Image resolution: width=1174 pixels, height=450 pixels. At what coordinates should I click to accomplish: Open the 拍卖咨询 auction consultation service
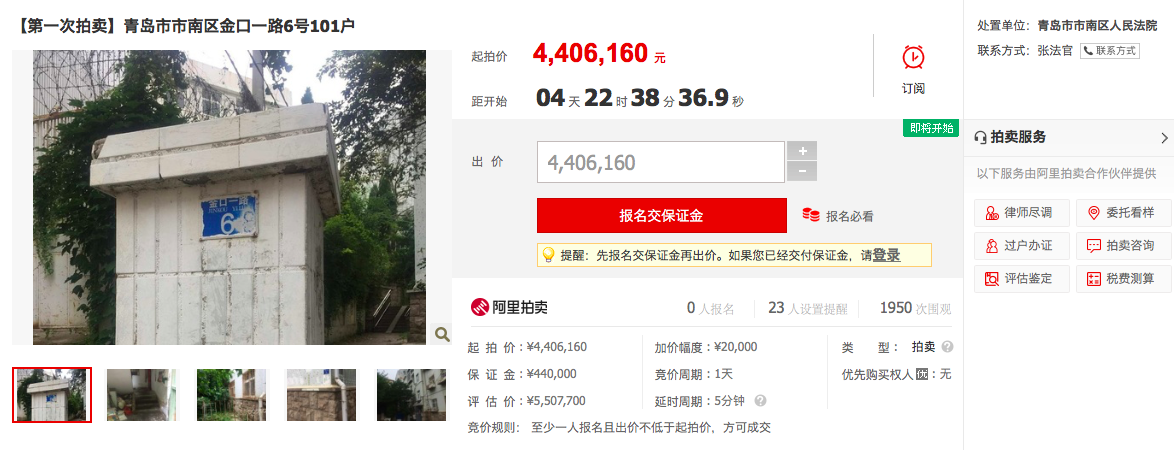[1123, 246]
